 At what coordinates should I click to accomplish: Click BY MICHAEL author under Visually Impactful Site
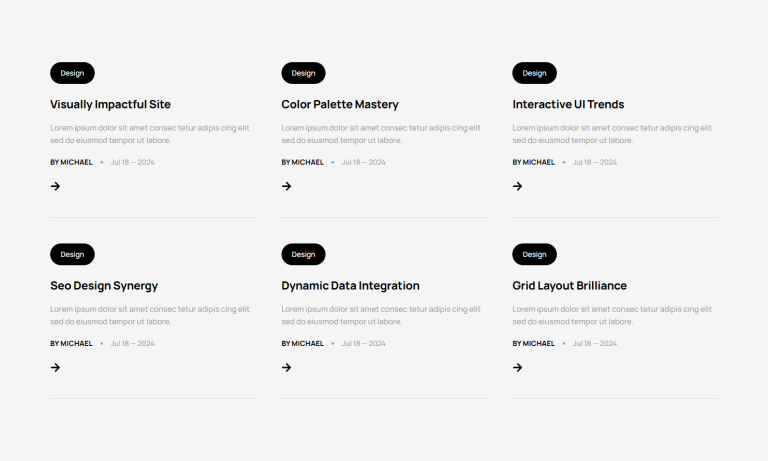click(71, 162)
